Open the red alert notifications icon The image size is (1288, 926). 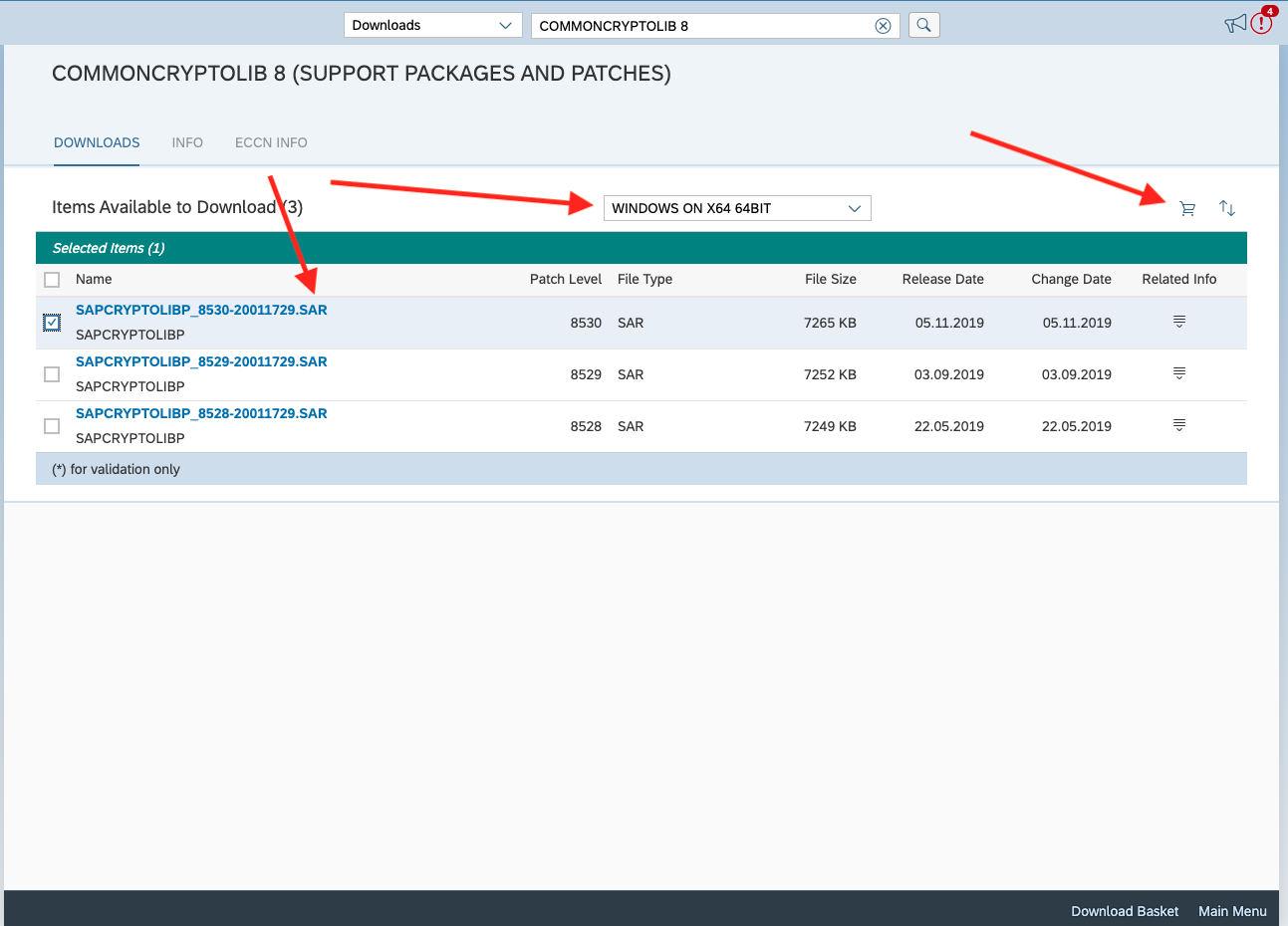tap(1262, 22)
